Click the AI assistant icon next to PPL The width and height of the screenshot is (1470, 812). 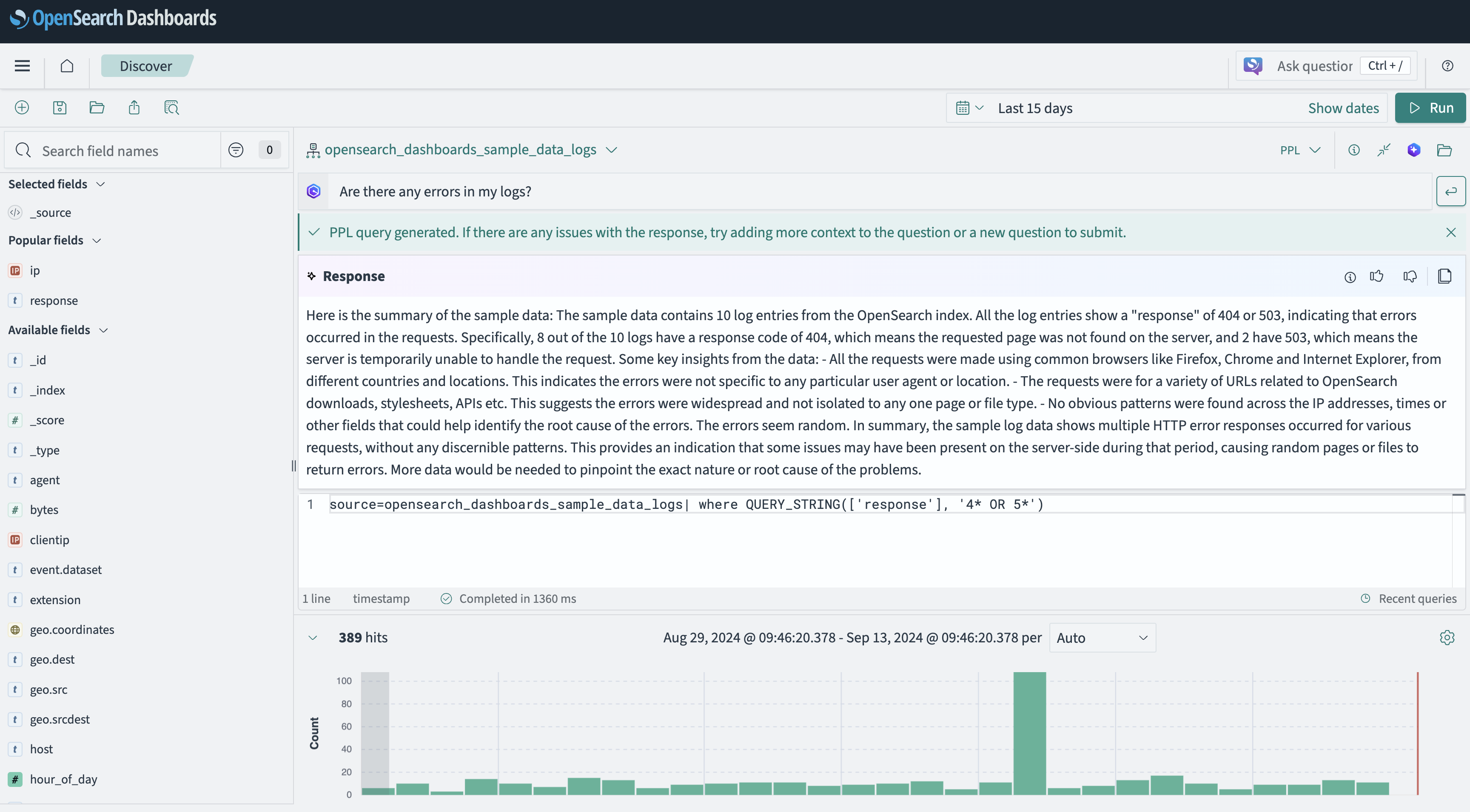click(x=1413, y=150)
